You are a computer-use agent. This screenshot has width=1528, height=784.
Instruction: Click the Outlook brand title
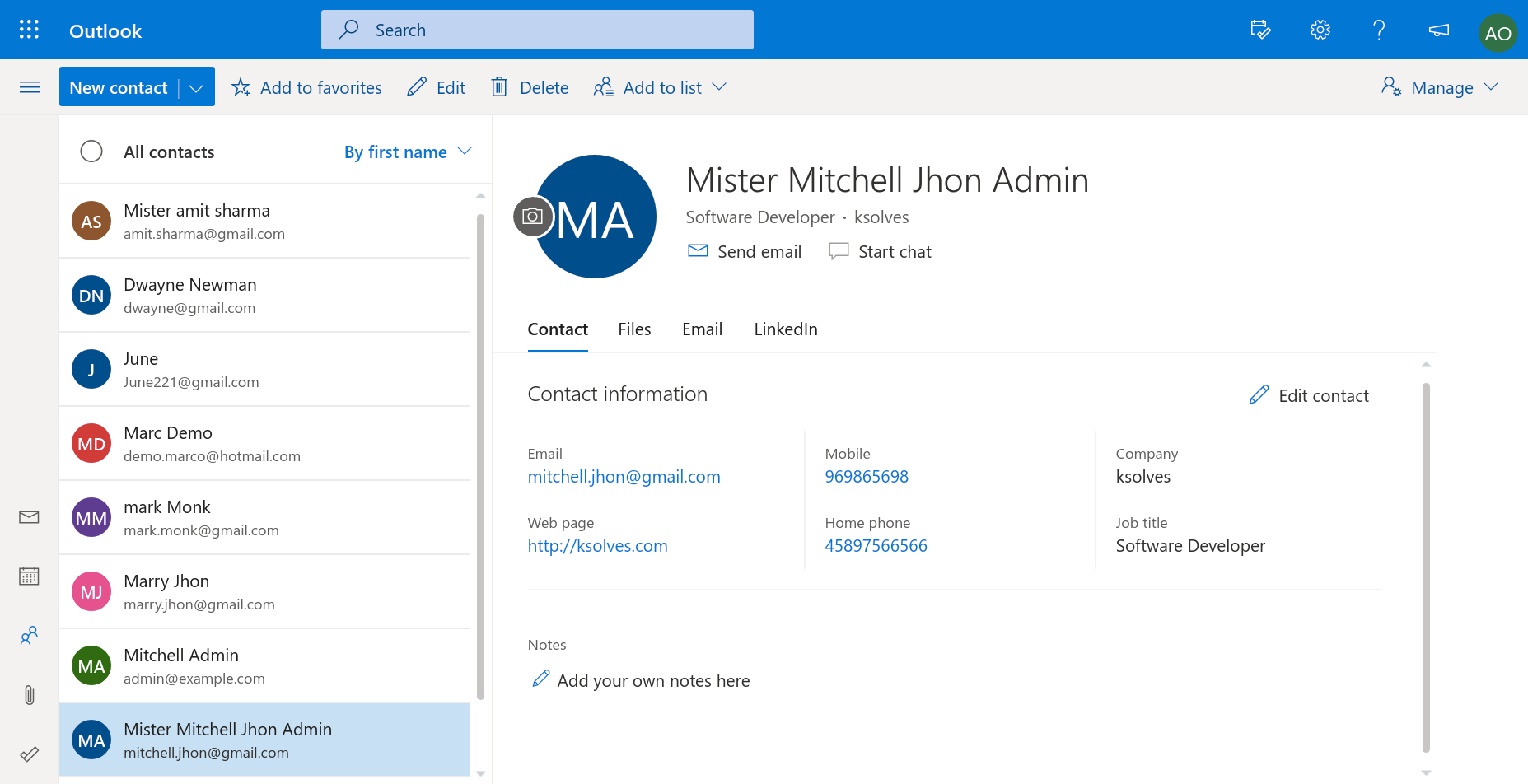(105, 31)
